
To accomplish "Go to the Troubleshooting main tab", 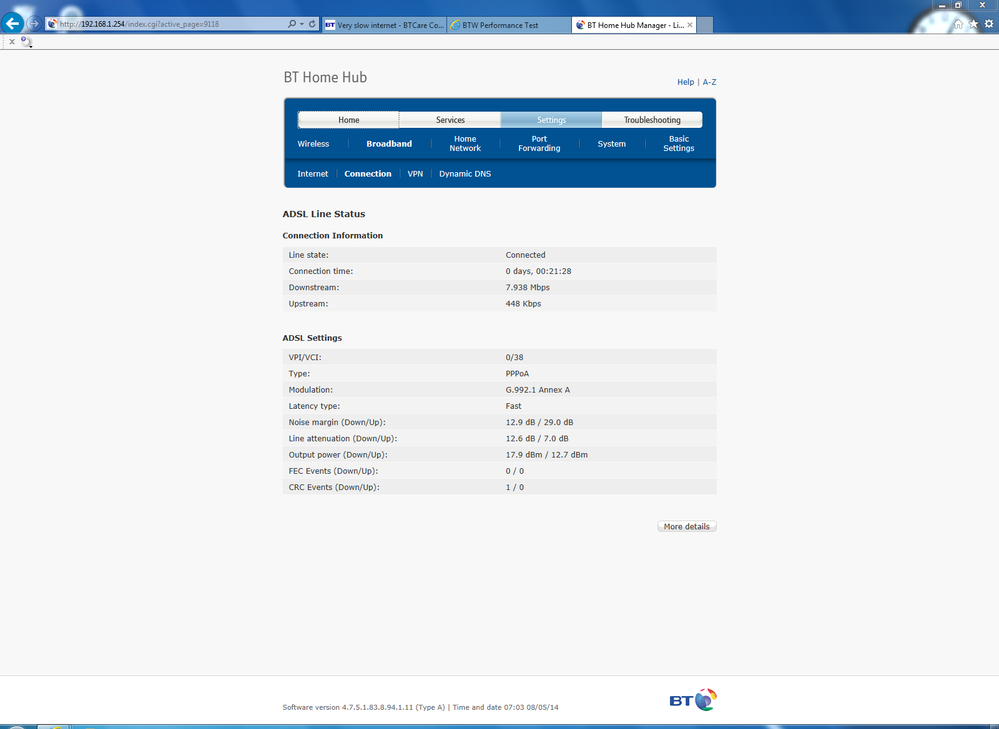I will click(x=652, y=120).
